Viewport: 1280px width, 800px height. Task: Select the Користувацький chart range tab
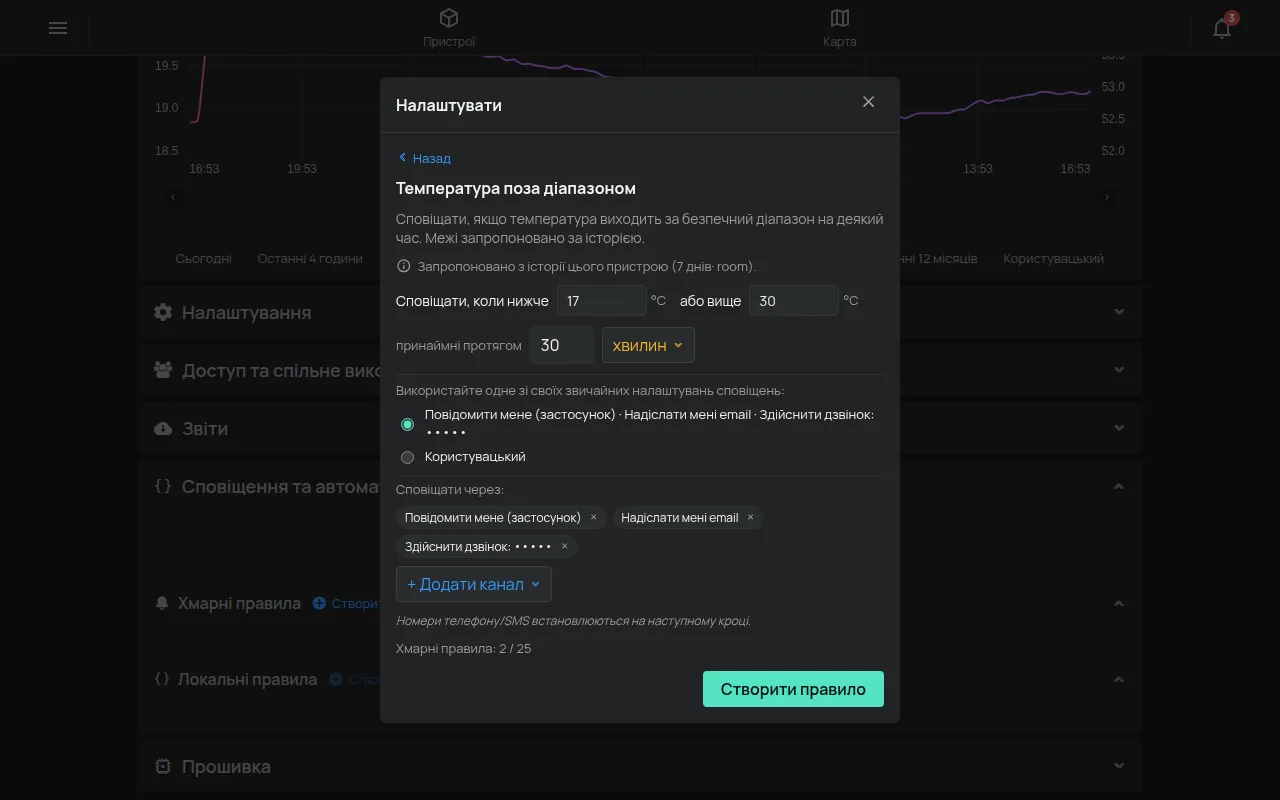(1053, 258)
